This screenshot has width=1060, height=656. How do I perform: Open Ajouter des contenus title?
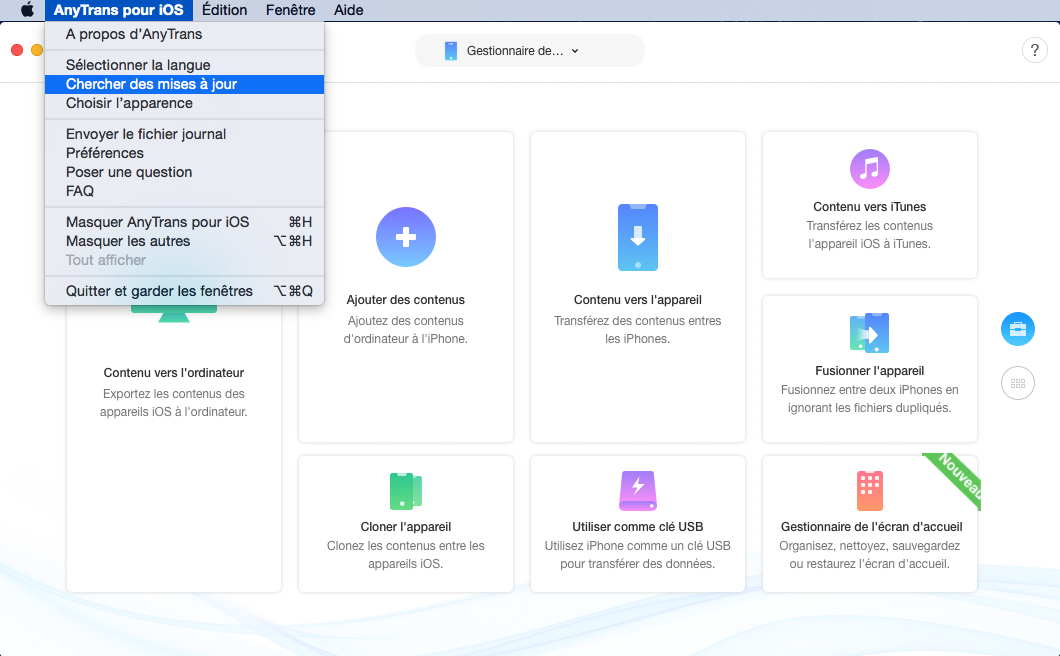click(x=406, y=300)
